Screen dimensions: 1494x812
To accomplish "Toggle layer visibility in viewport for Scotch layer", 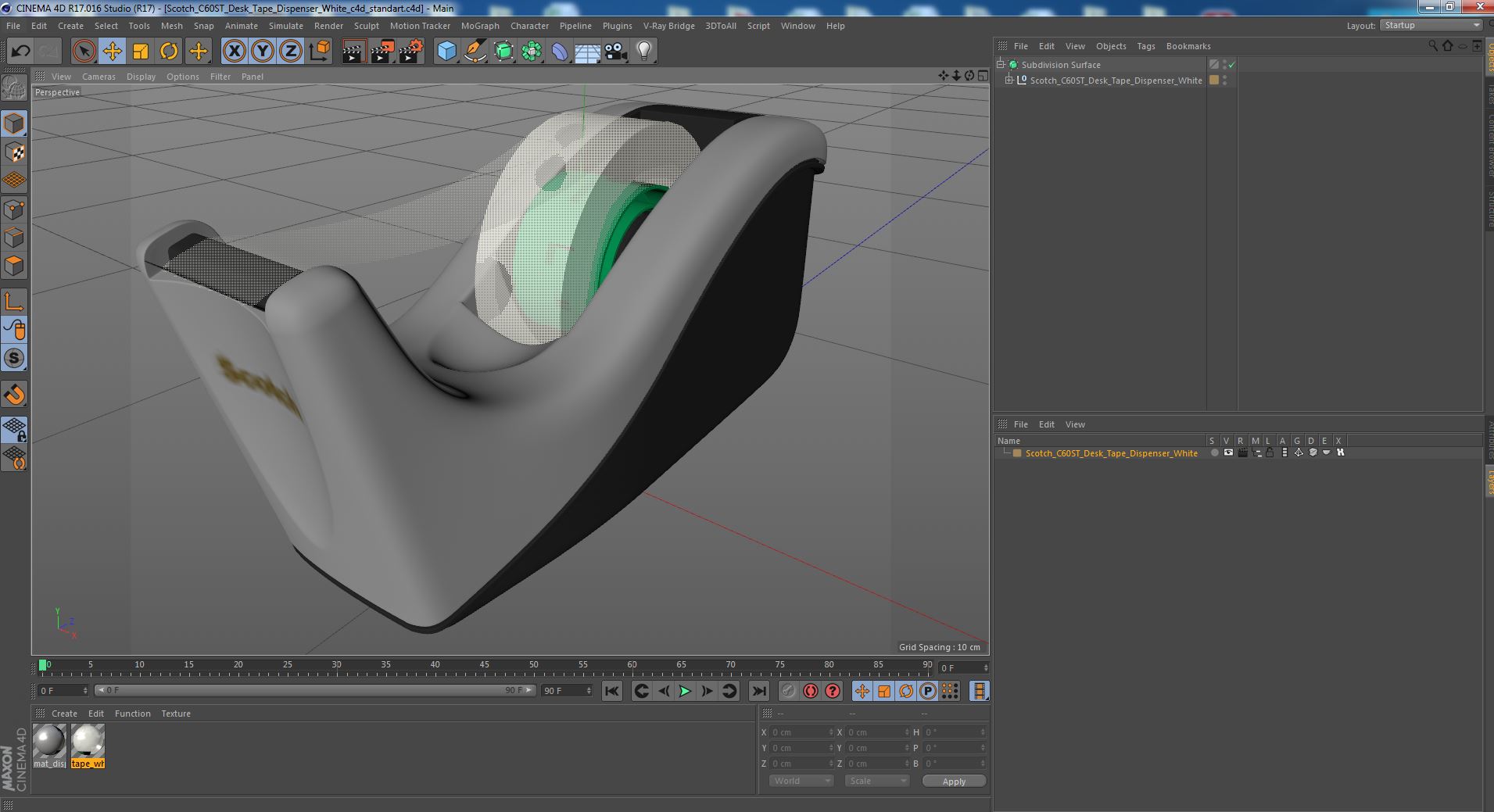I will point(1228,453).
